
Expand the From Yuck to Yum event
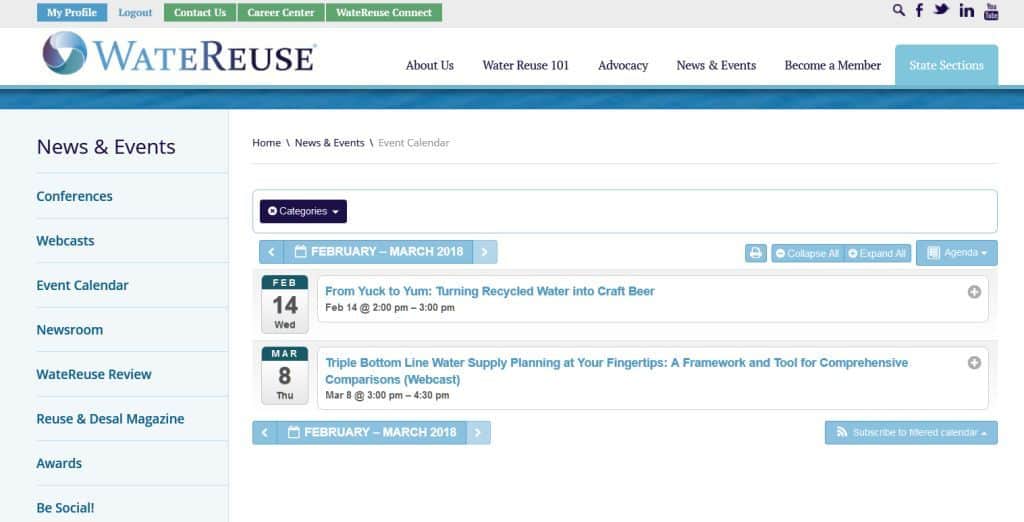(974, 292)
